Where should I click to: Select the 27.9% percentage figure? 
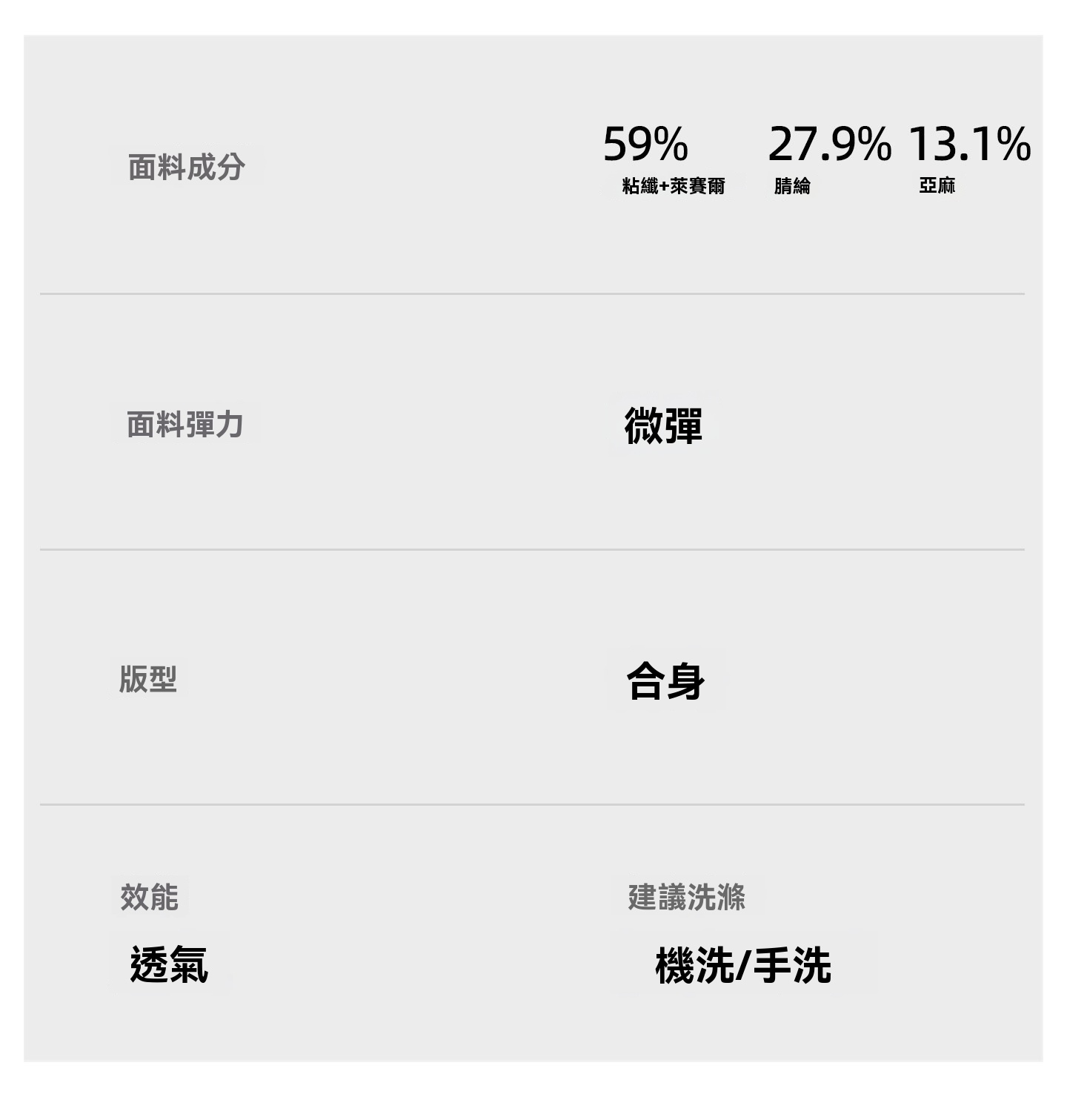click(x=829, y=144)
